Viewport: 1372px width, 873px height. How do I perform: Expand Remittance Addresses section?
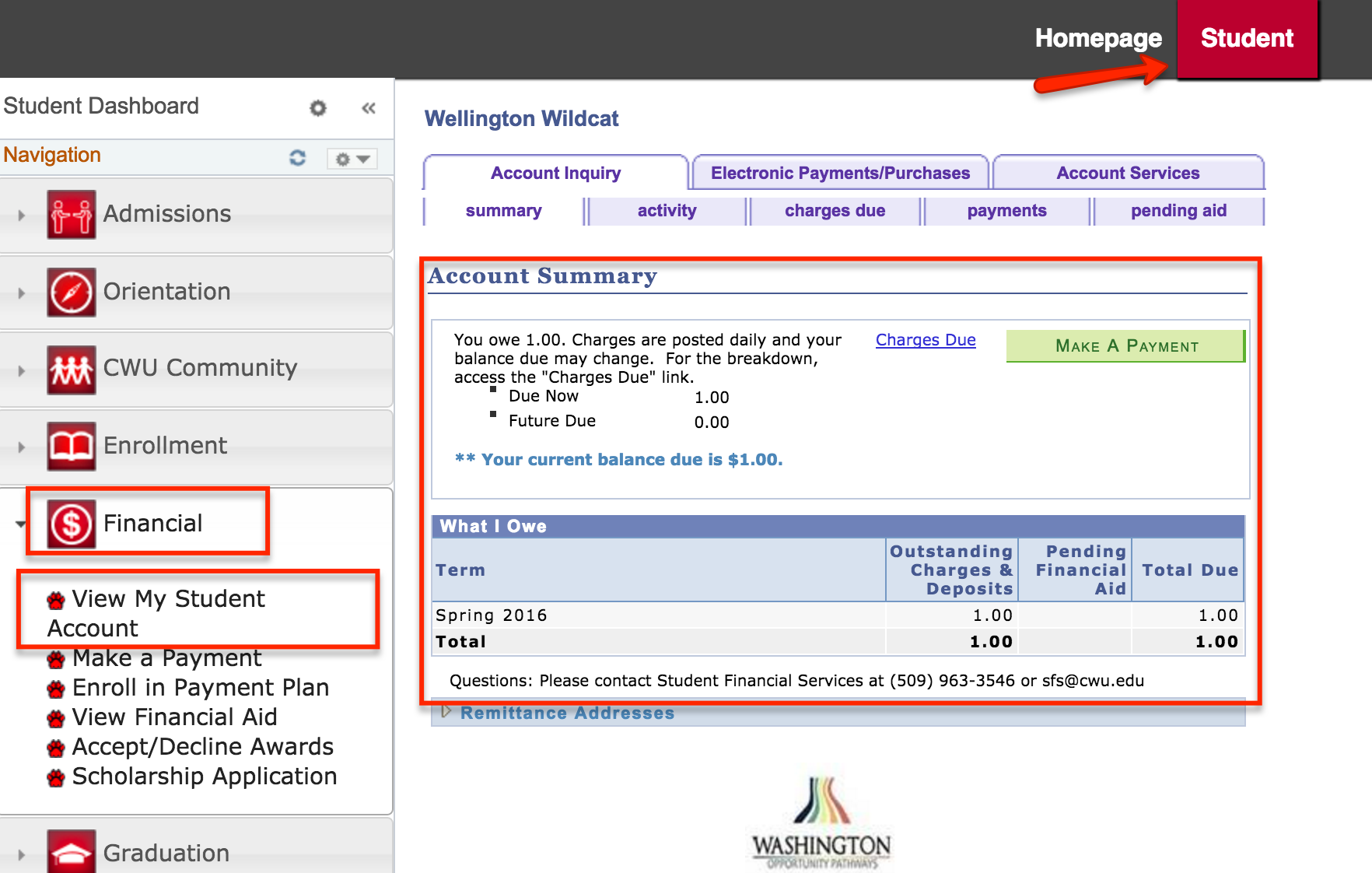coord(446,712)
